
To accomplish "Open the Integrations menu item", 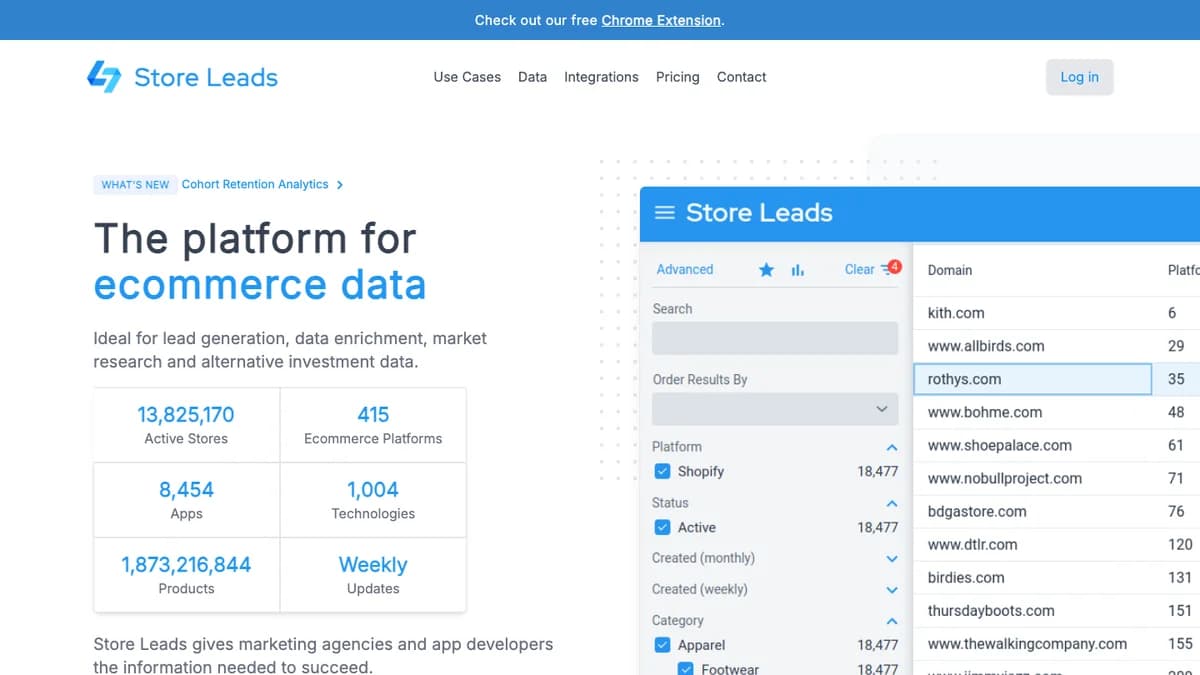I will (601, 77).
